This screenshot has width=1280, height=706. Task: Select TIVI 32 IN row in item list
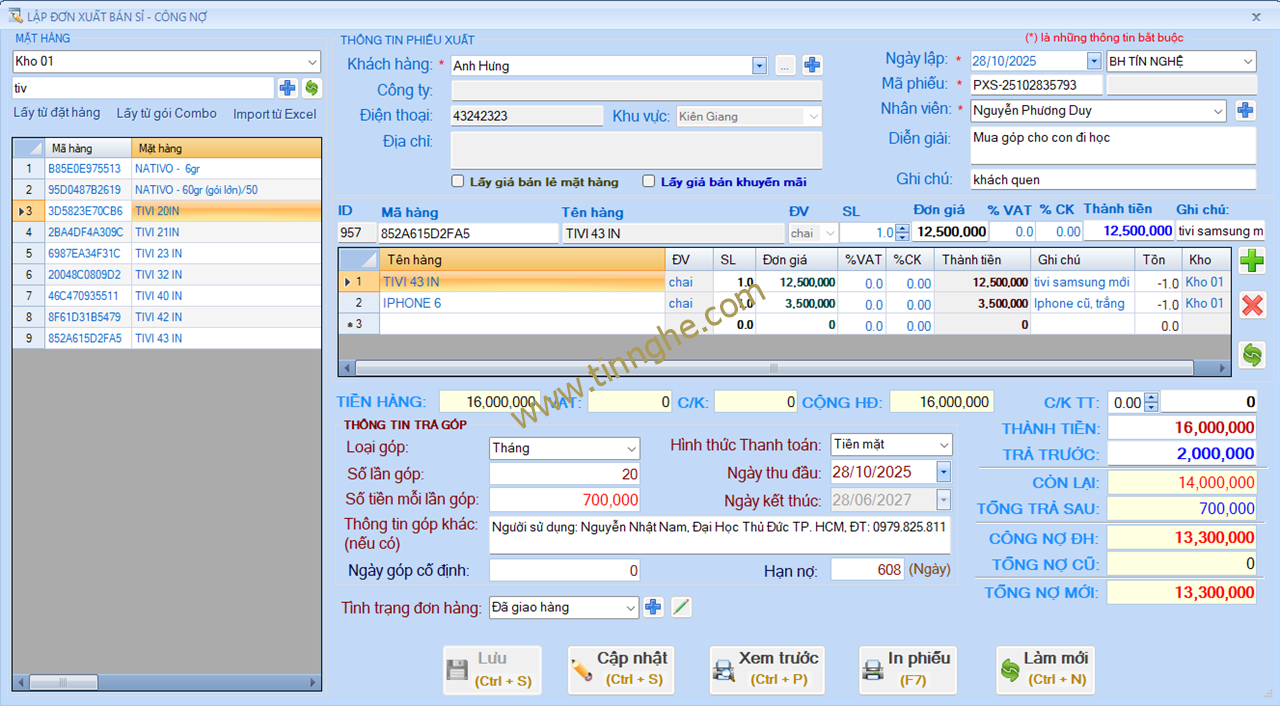[158, 274]
